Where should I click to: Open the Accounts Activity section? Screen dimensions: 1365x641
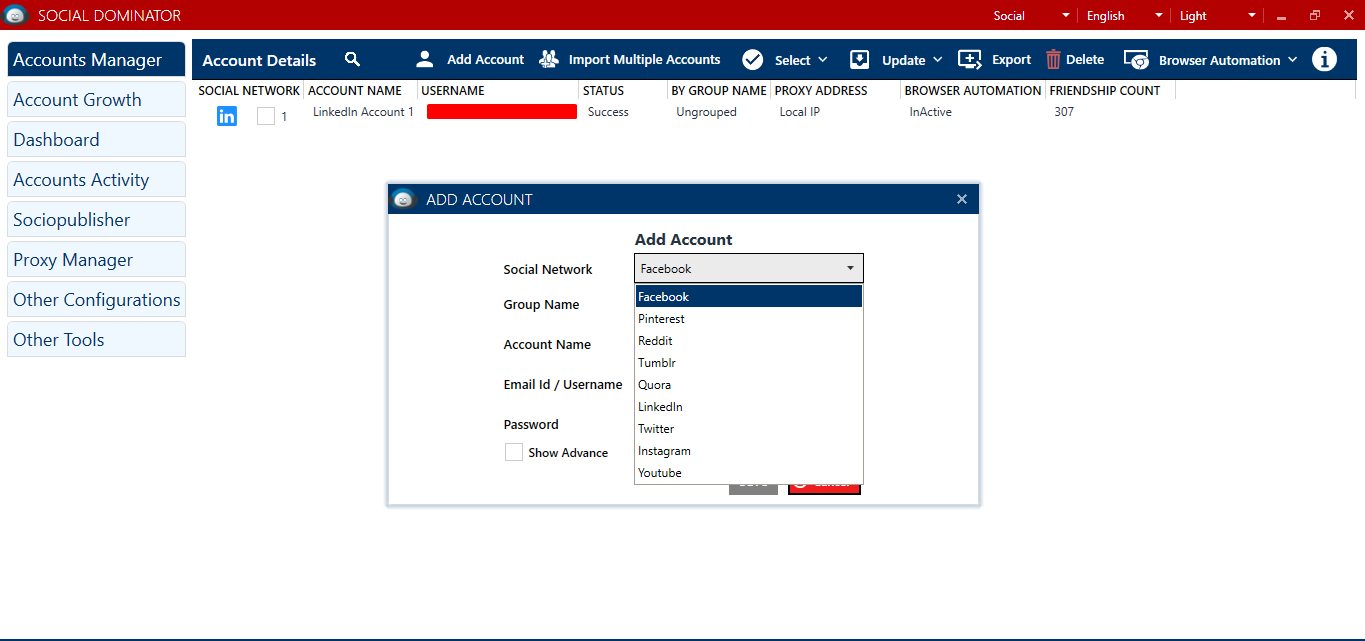pos(96,179)
